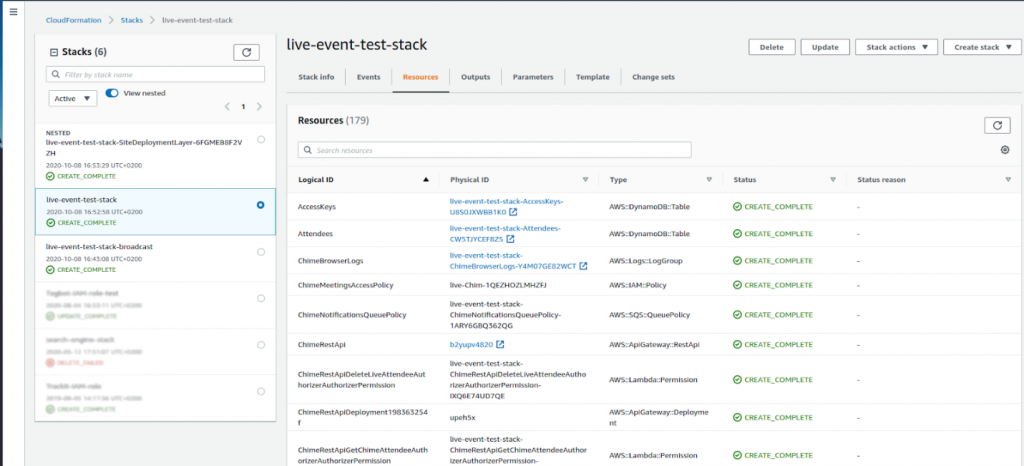Collapse the Stacks panel header icon

tap(54, 52)
